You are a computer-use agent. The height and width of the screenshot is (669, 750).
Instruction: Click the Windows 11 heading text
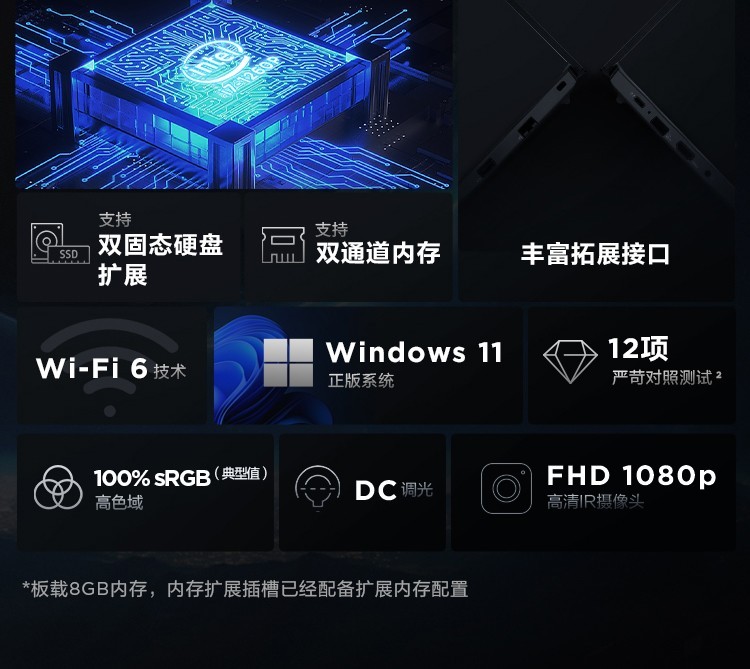coord(414,352)
